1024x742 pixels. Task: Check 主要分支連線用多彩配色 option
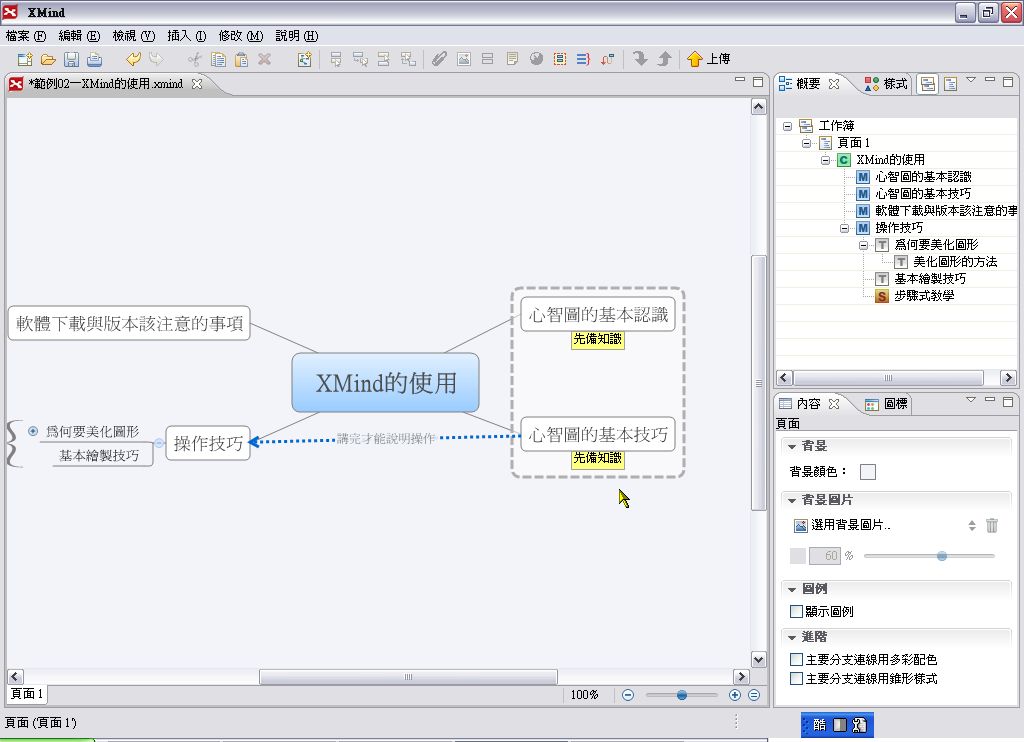[796, 659]
